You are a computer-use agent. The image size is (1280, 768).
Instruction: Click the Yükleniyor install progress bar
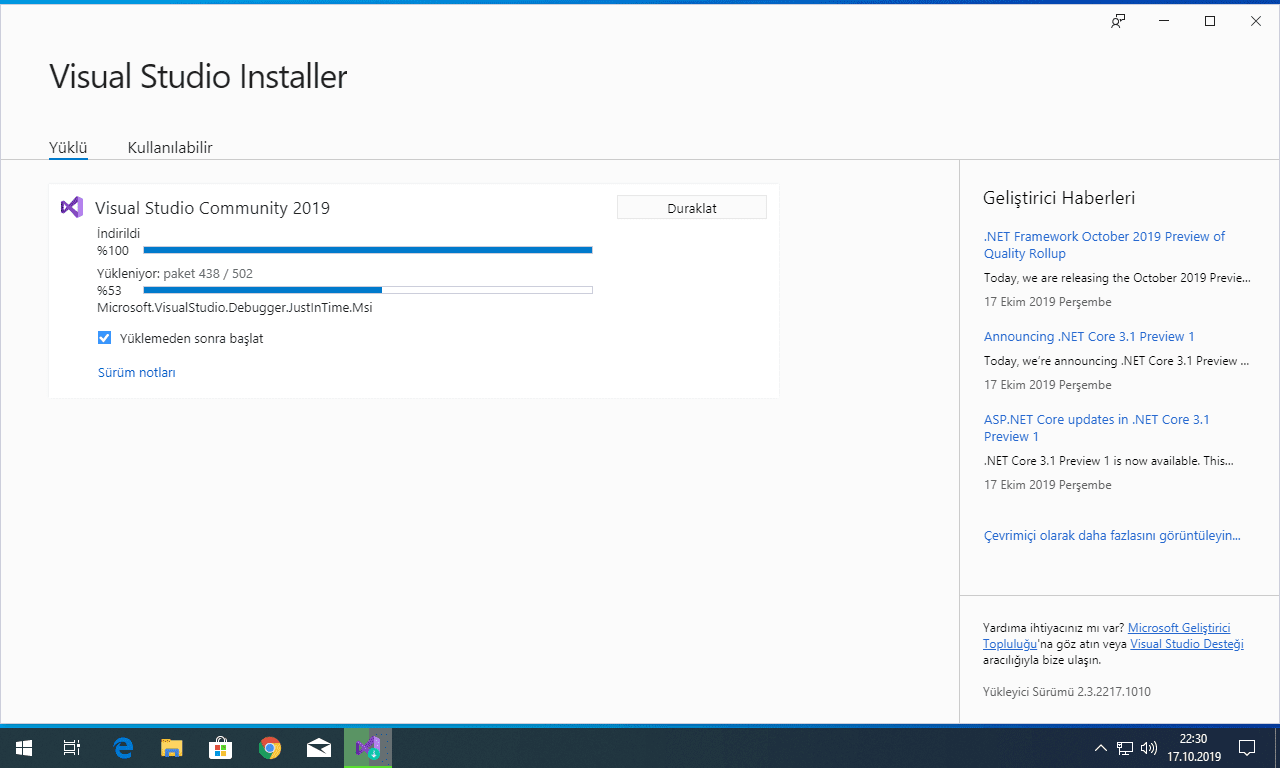pos(368,290)
